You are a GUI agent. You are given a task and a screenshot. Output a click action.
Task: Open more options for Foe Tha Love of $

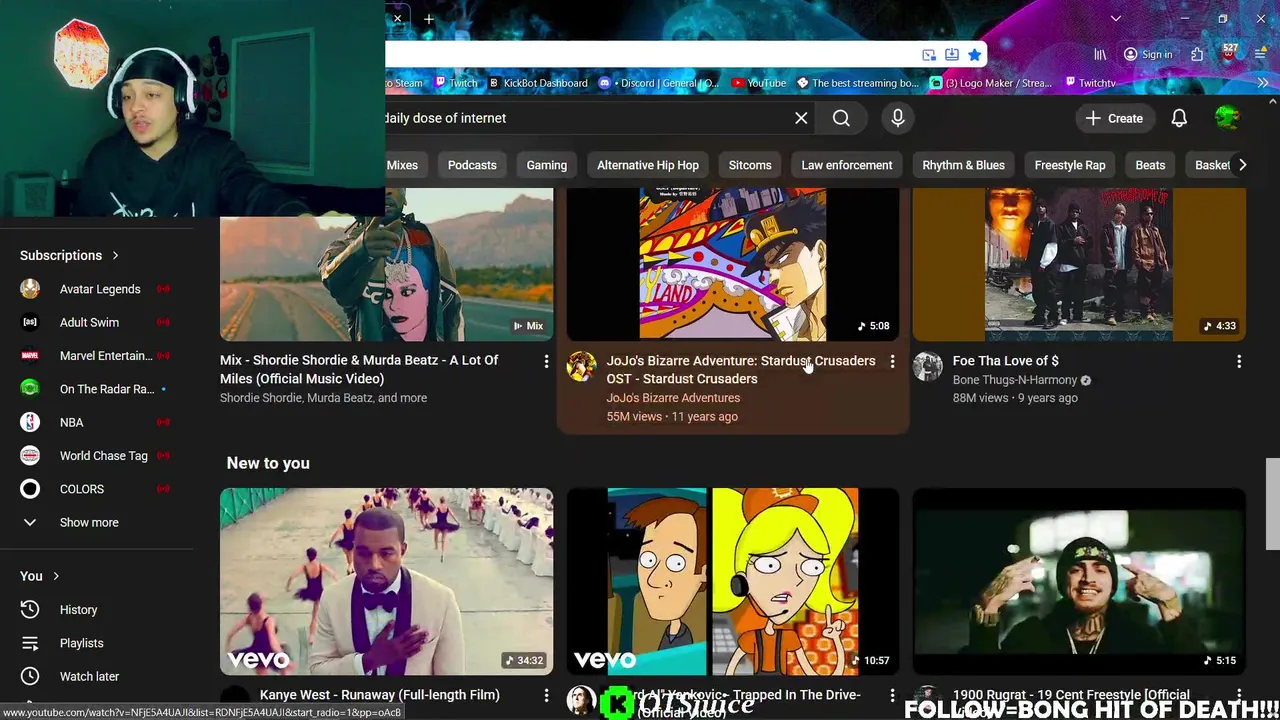(1239, 361)
